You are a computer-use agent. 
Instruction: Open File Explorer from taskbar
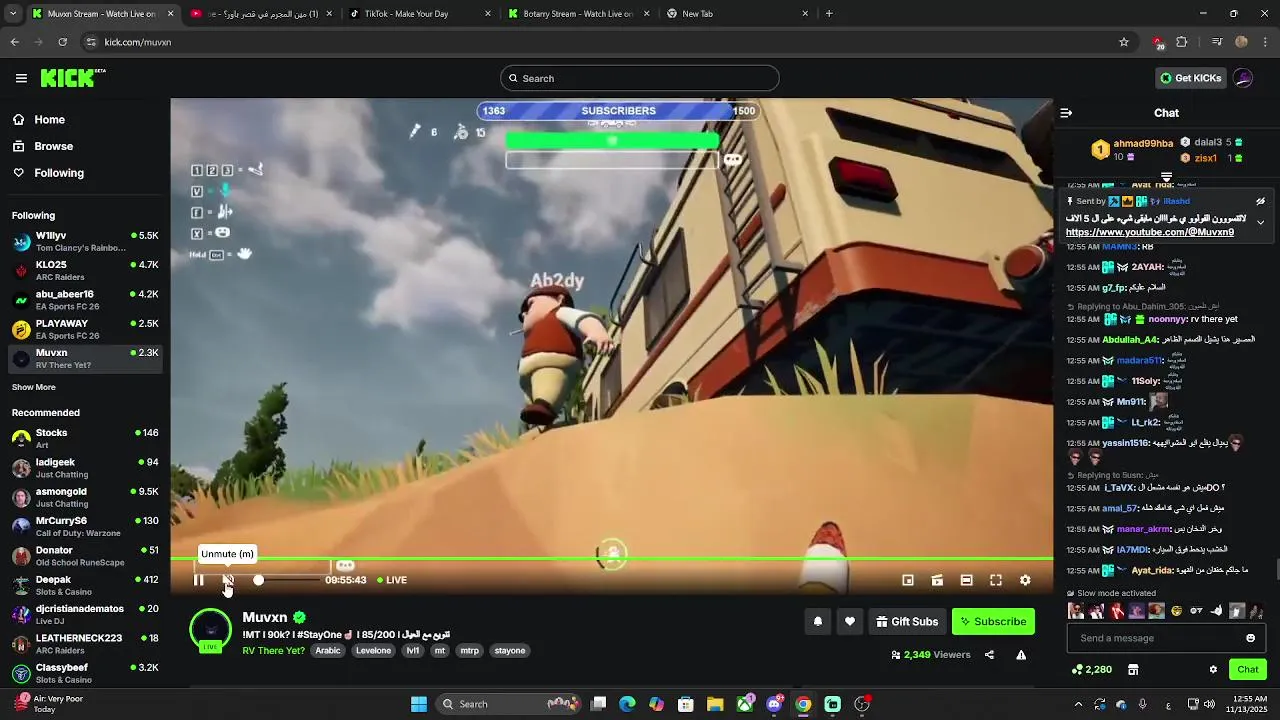[715, 704]
